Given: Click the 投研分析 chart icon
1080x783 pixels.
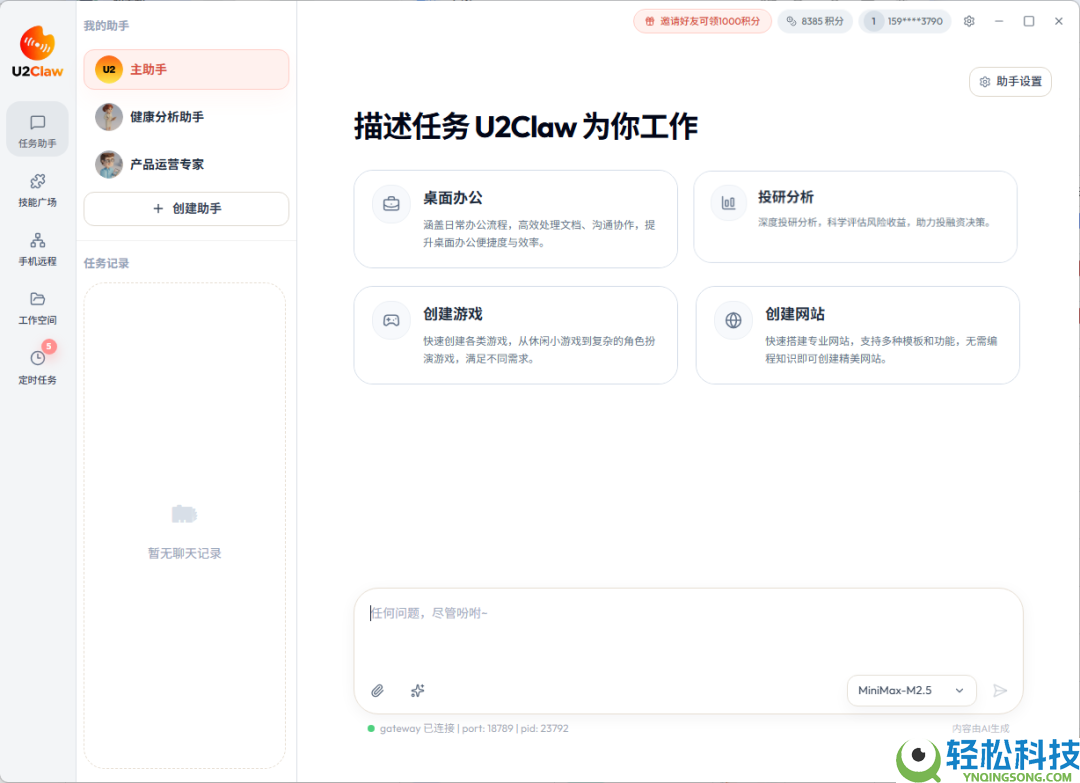Looking at the screenshot, I should (x=728, y=202).
